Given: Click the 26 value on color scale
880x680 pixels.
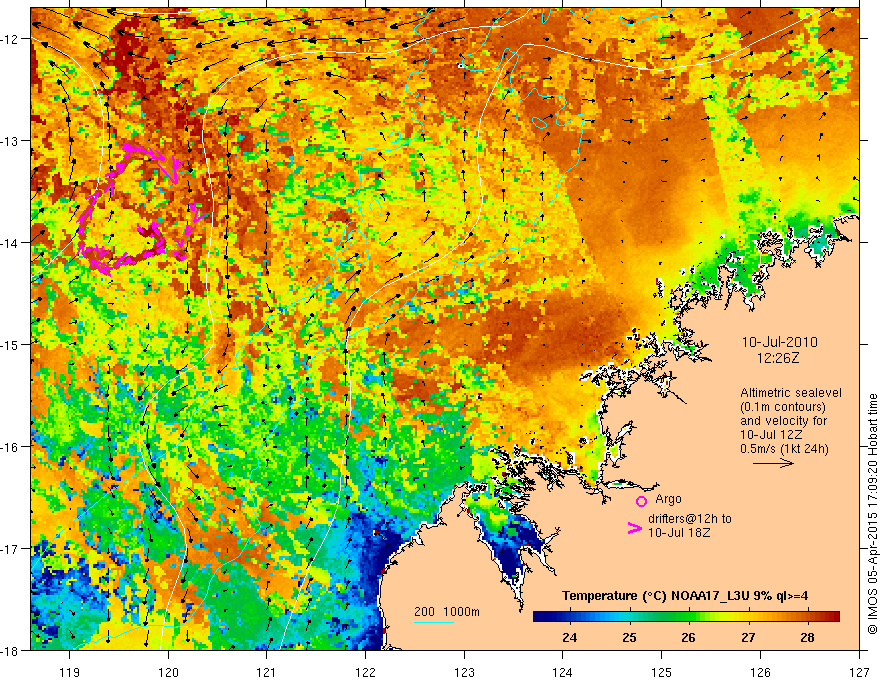Looking at the screenshot, I should [x=688, y=637].
